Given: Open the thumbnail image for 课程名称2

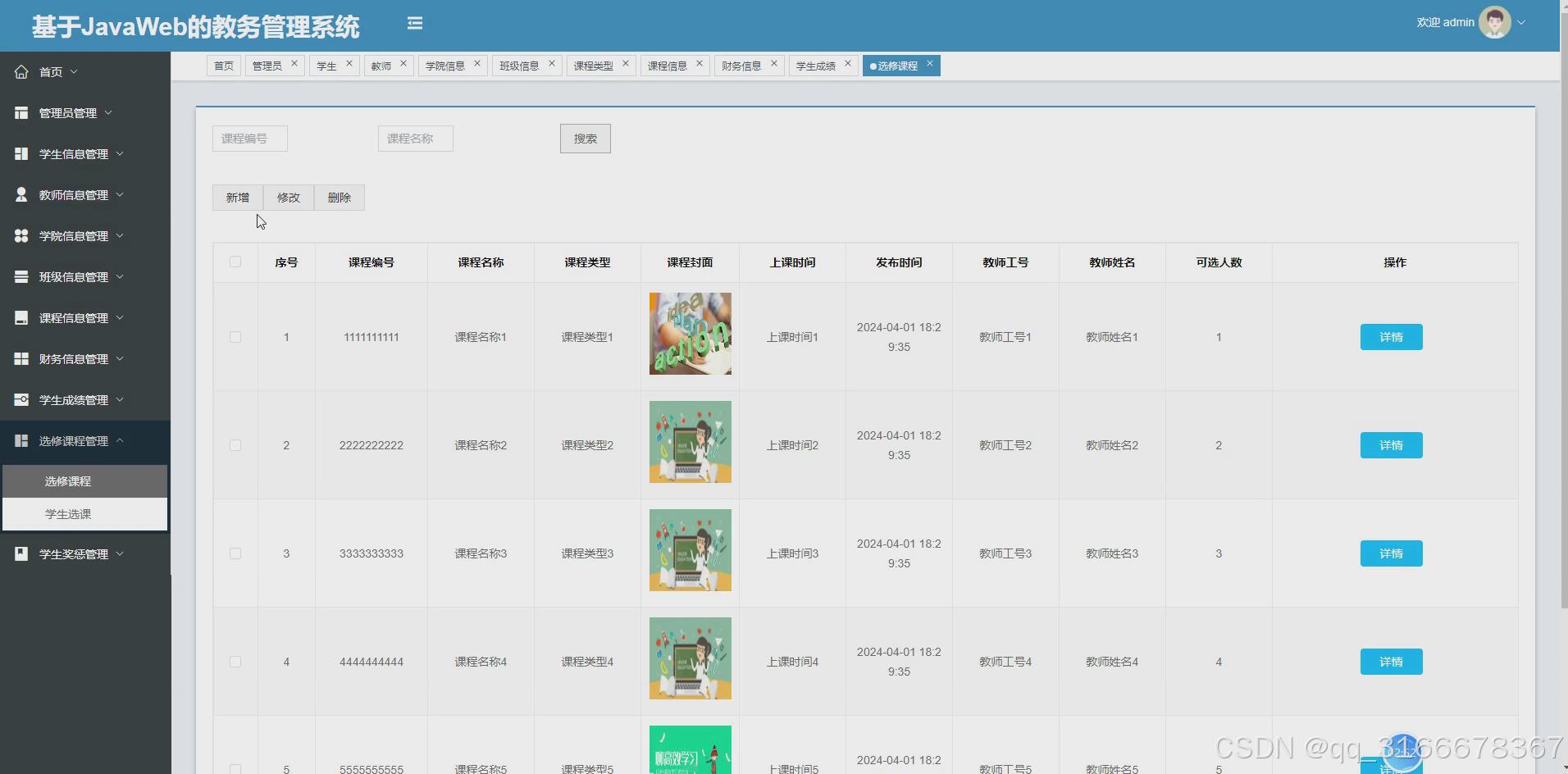Looking at the screenshot, I should tap(690, 442).
